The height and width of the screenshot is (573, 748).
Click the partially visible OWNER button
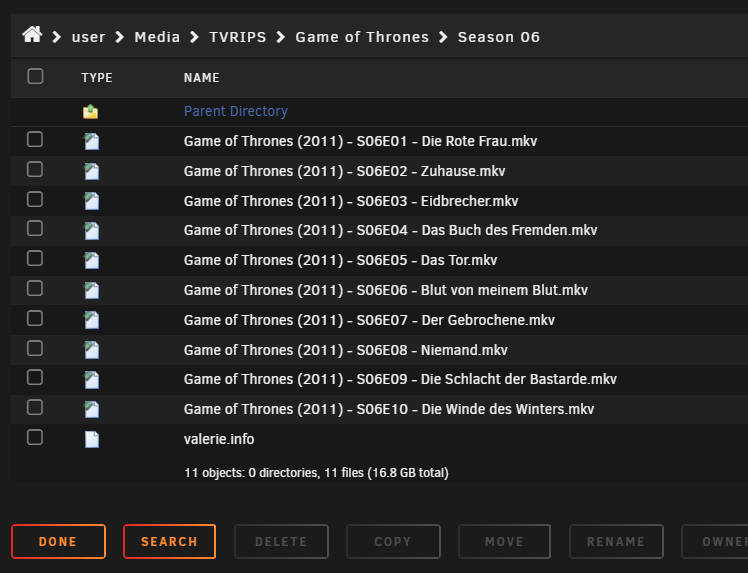pos(715,542)
